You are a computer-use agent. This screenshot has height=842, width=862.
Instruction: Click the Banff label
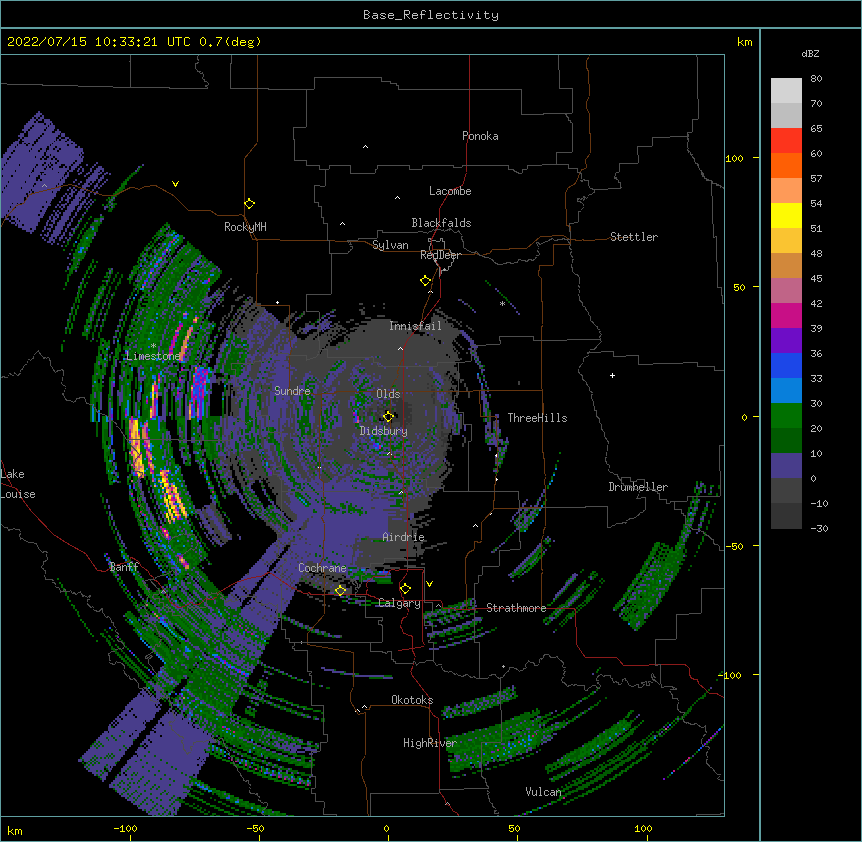[x=124, y=567]
